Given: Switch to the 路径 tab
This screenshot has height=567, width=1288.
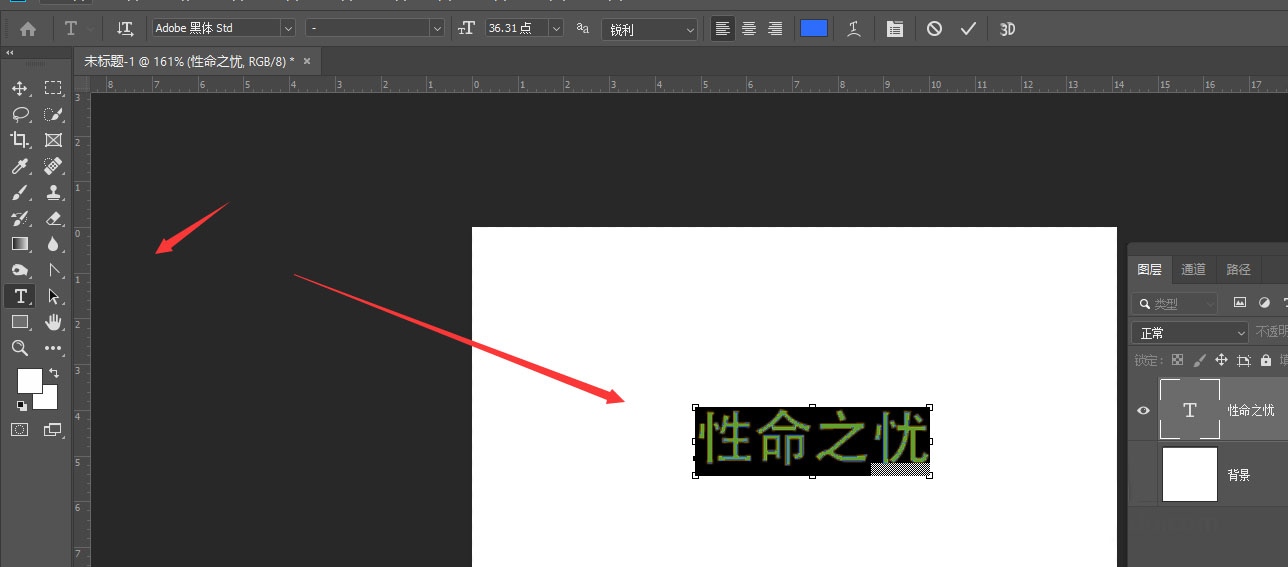Looking at the screenshot, I should (x=1238, y=269).
